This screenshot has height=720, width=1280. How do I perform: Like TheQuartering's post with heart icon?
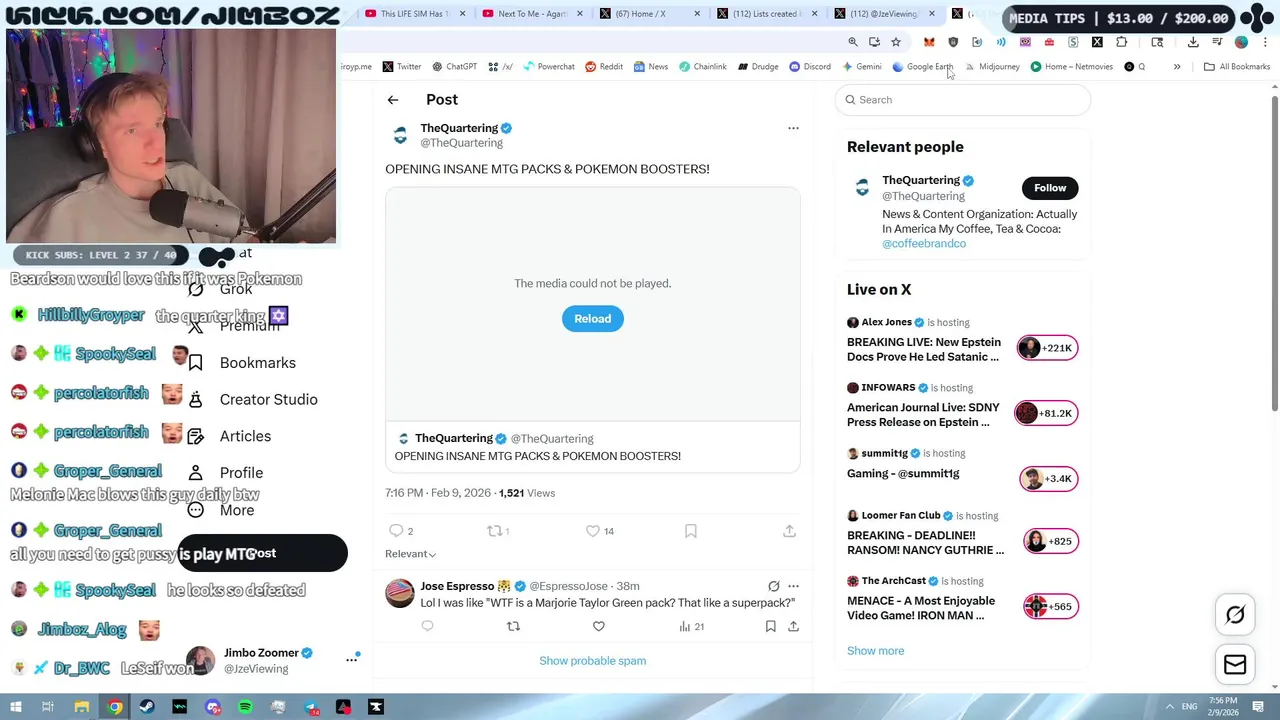592,531
